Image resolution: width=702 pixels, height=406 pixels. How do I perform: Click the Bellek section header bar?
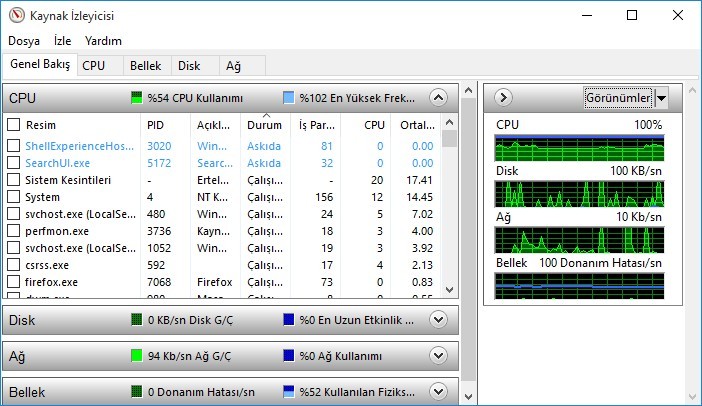coord(231,391)
